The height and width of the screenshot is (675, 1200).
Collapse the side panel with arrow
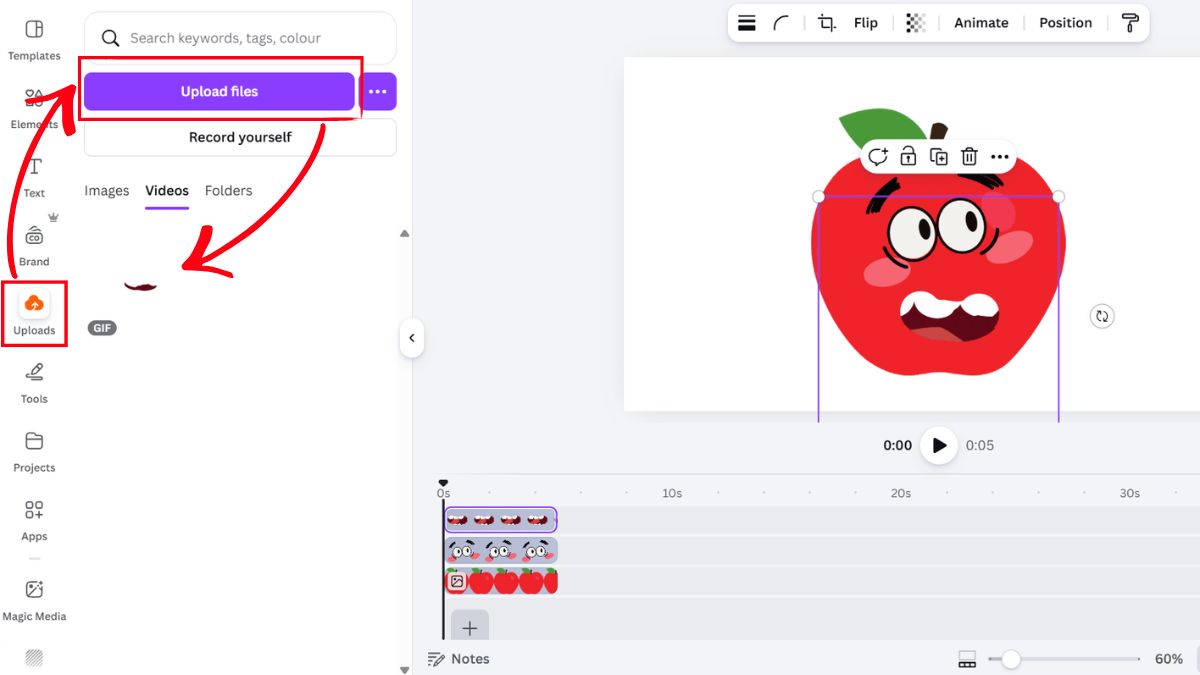(x=412, y=338)
